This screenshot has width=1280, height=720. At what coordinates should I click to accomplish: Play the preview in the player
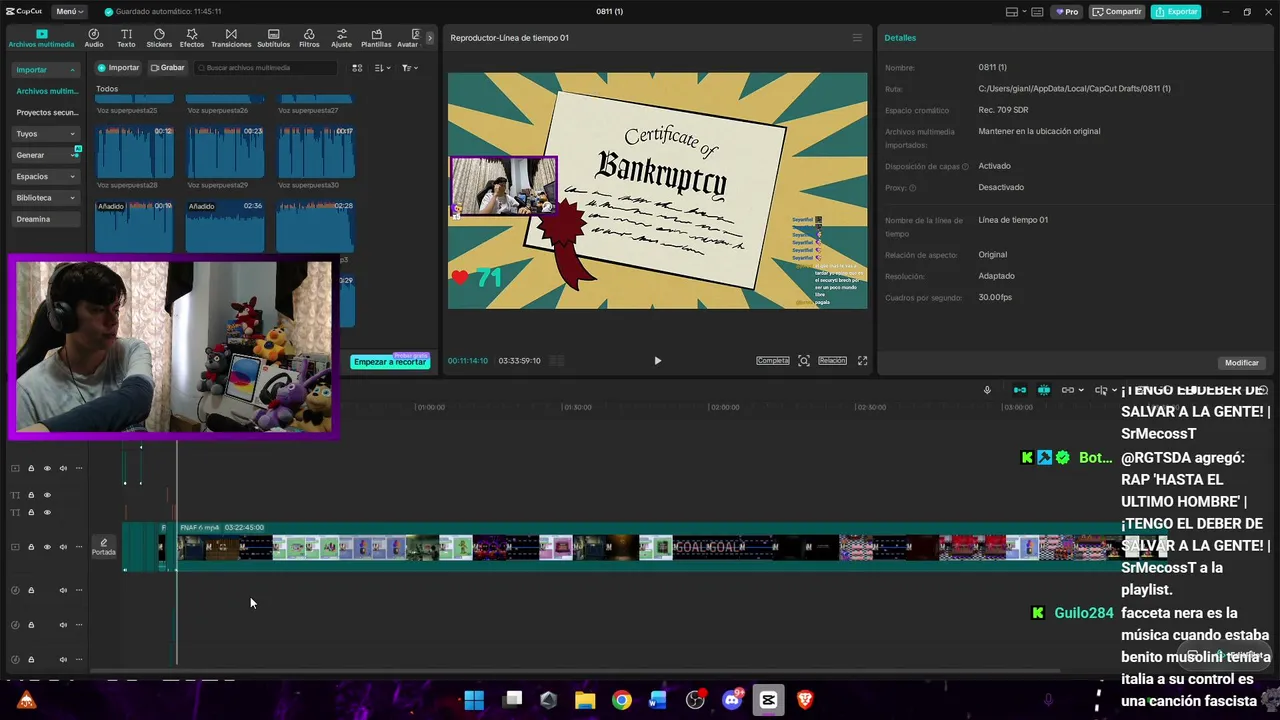(x=657, y=361)
